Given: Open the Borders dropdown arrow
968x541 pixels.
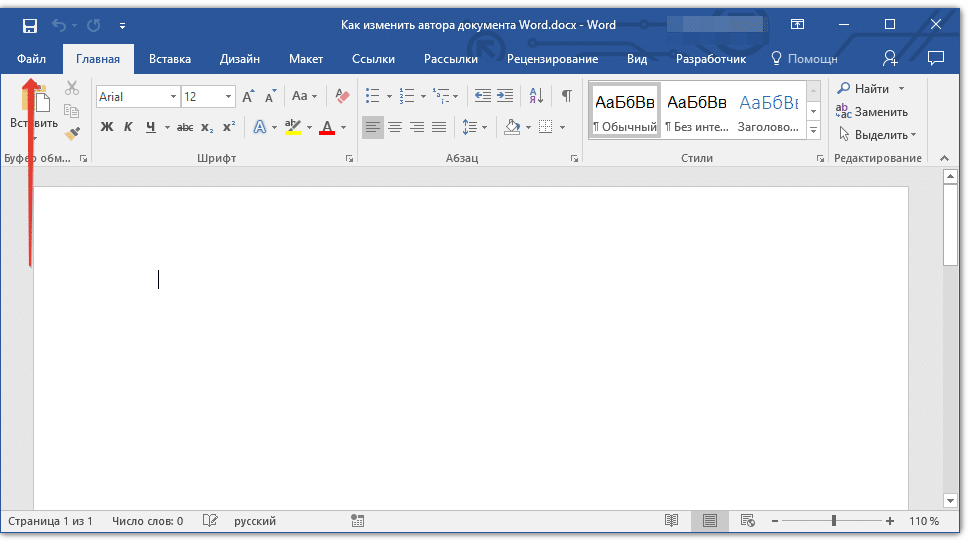Looking at the screenshot, I should click(x=562, y=128).
